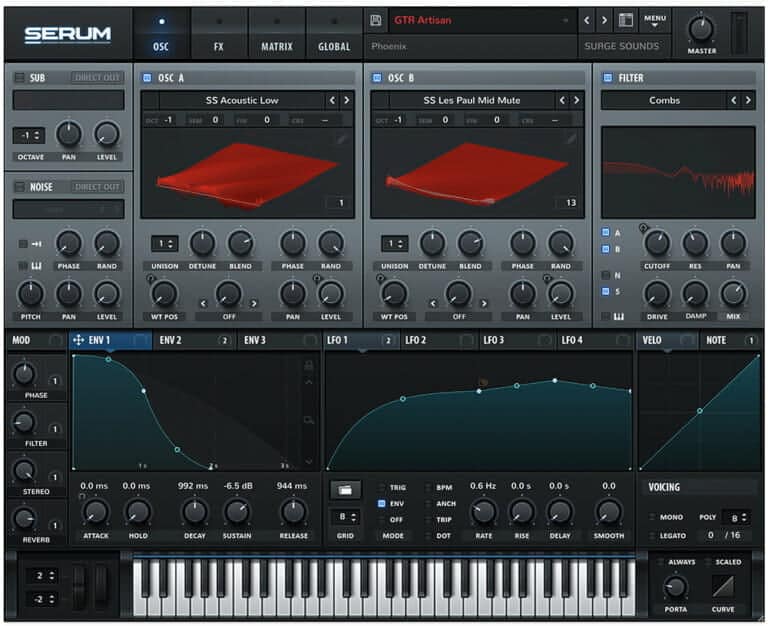768x626 pixels.
Task: Select the ENV 2 tab
Action: click(x=194, y=340)
